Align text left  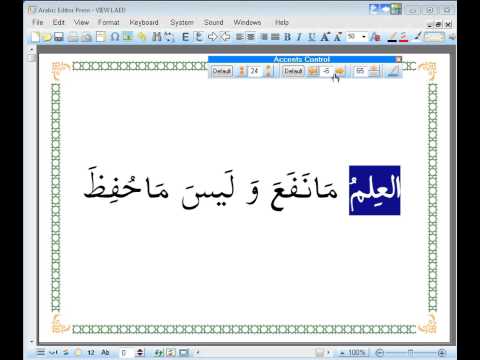pos(240,37)
